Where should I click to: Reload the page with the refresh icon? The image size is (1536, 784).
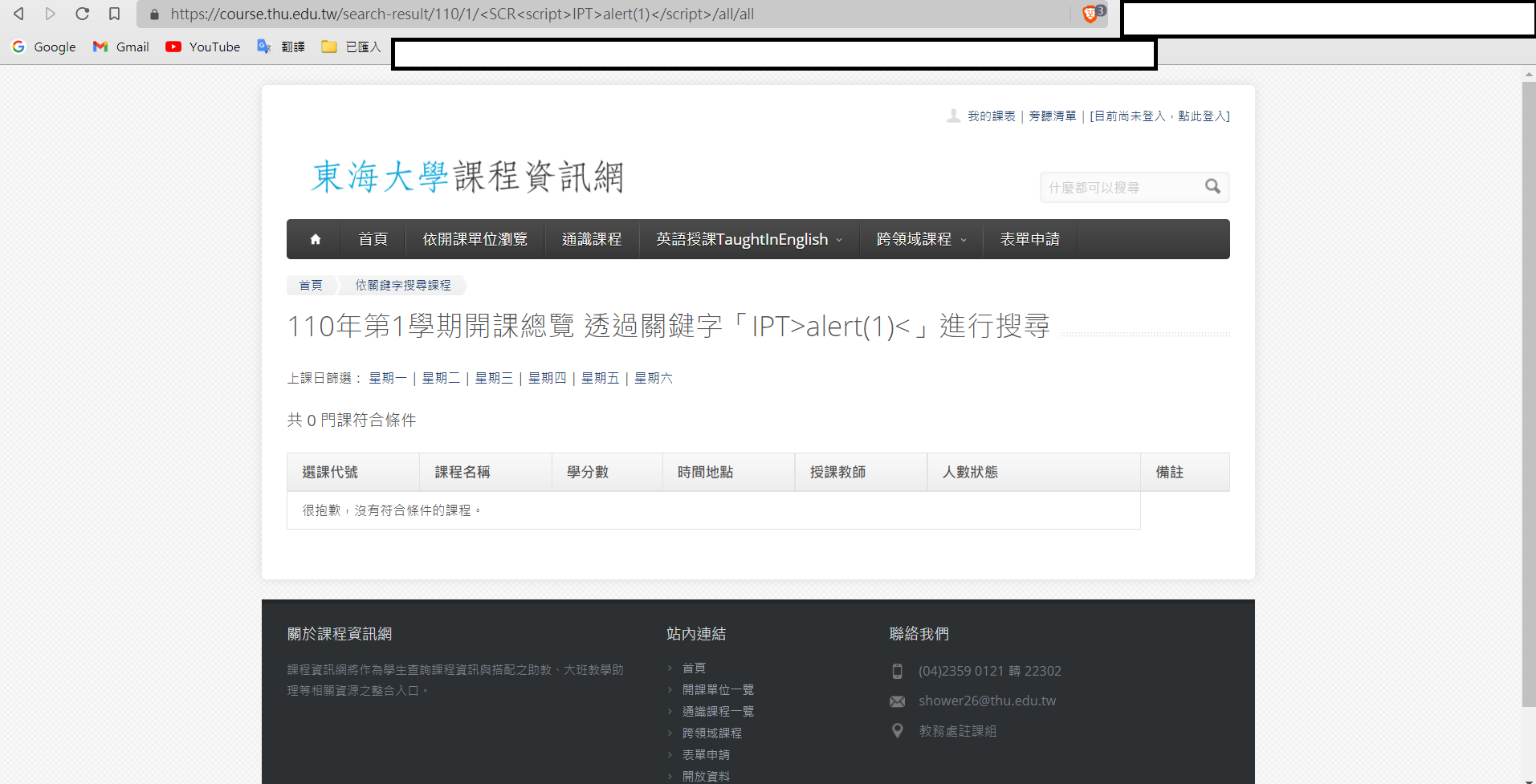[82, 14]
